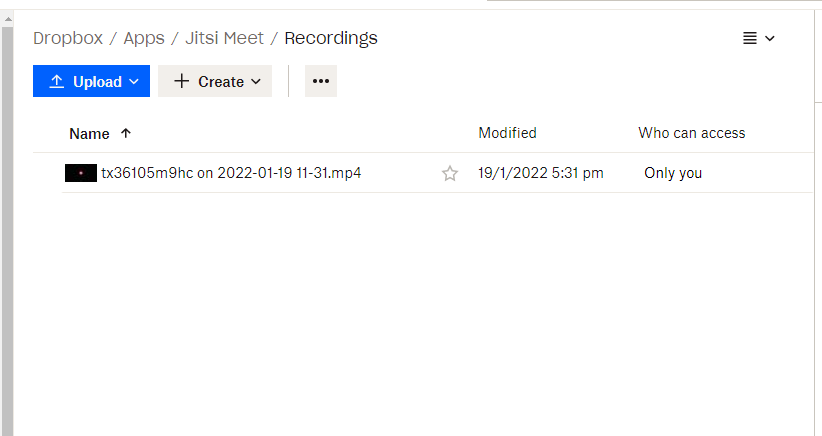This screenshot has height=436, width=822.
Task: Open the Jitsi Meet breadcrumb folder
Action: coord(224,38)
